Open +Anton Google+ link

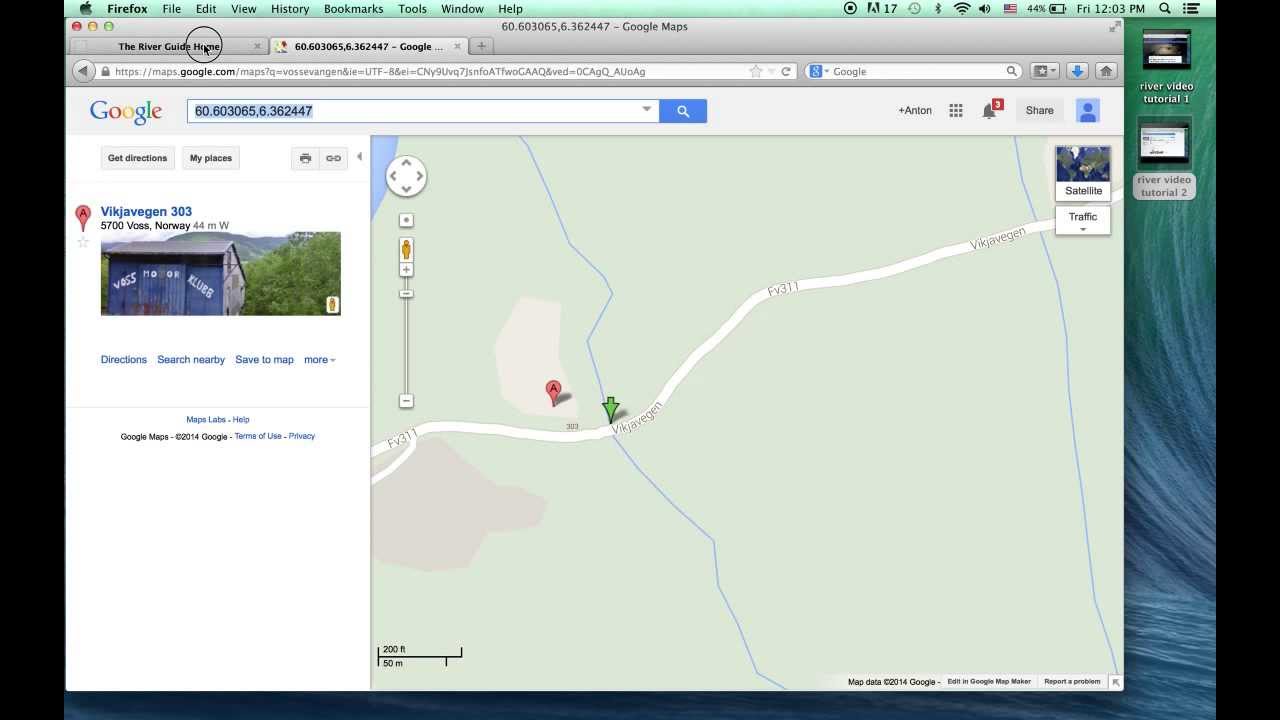[x=915, y=111]
